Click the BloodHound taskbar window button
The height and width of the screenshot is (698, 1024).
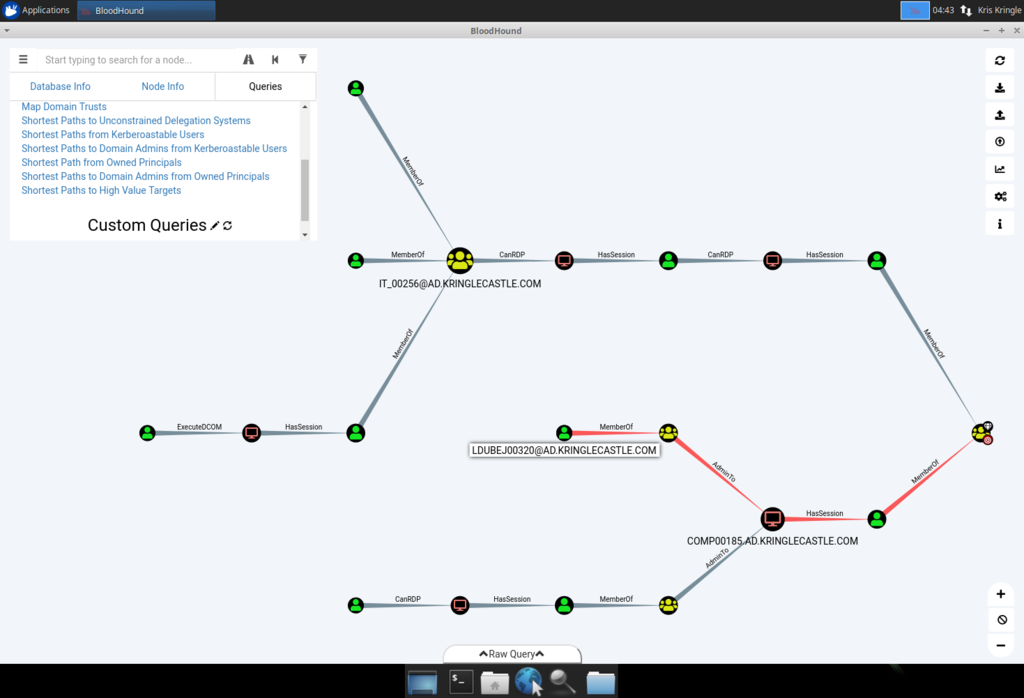[146, 10]
